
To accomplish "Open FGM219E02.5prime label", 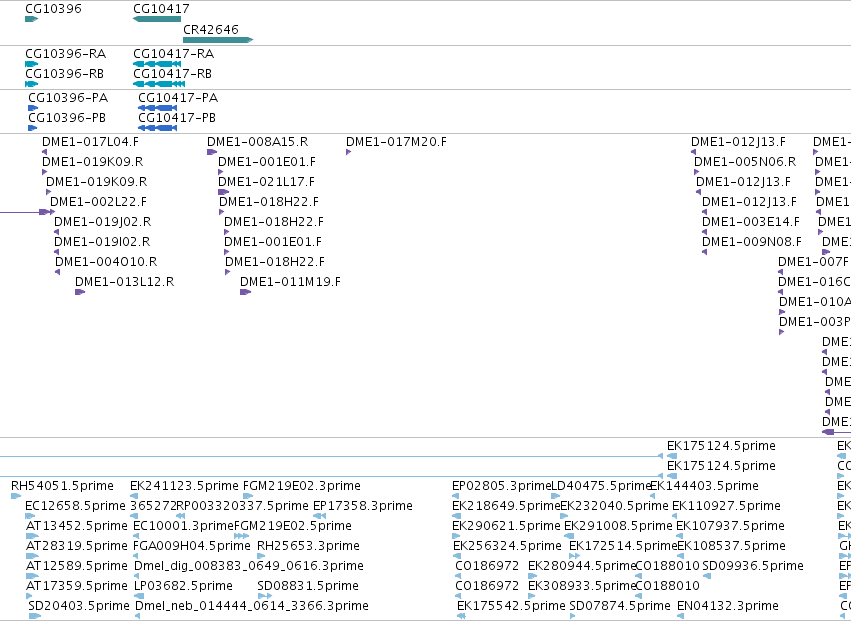I will (293, 526).
